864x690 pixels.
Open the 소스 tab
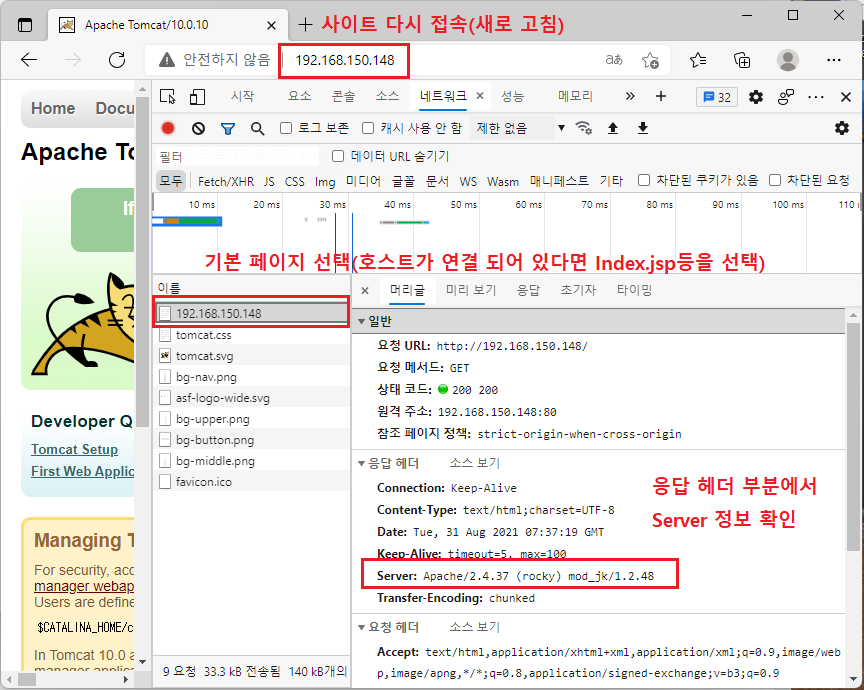387,96
